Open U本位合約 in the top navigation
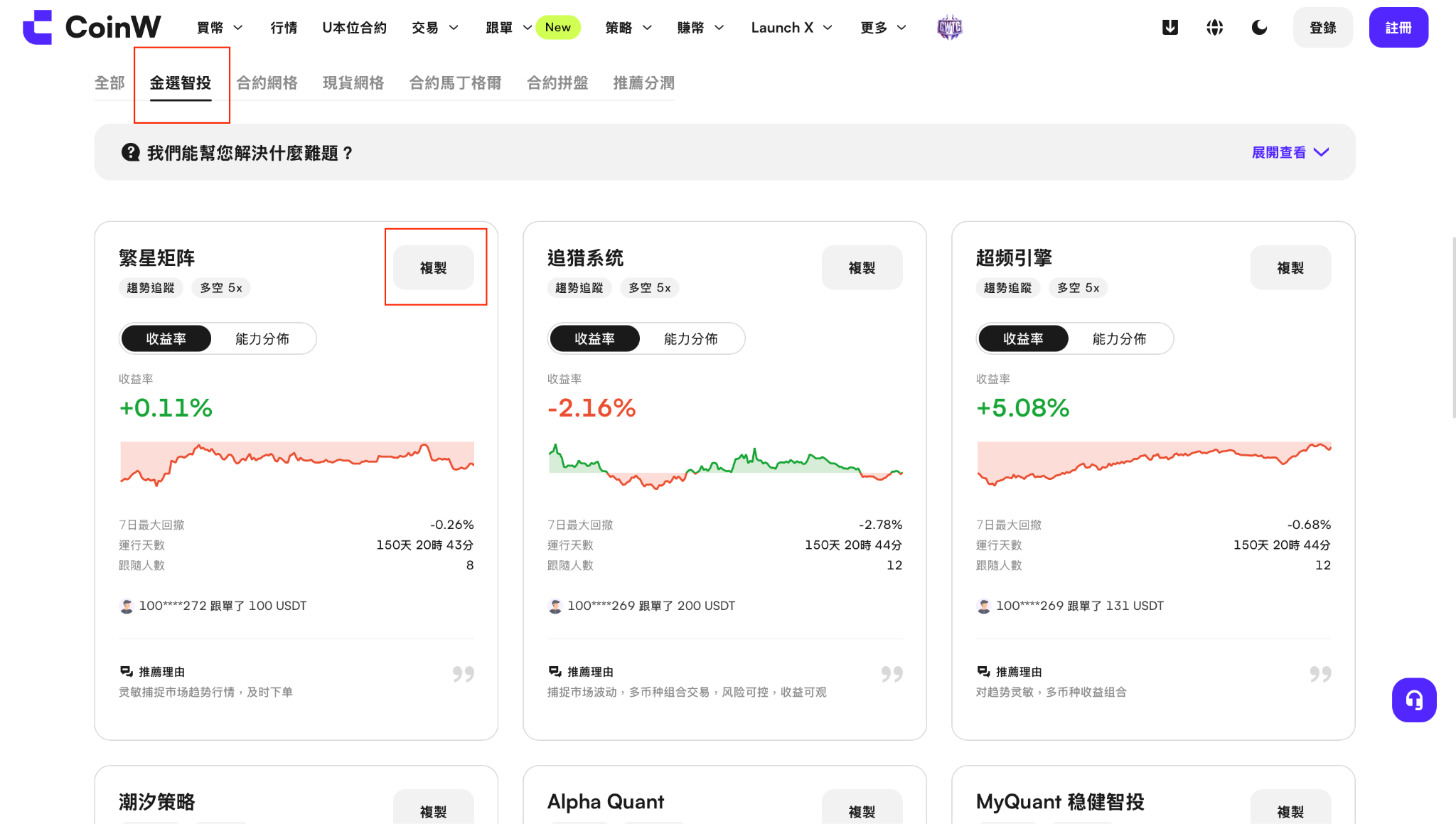Viewport: 1456px width, 824px height. coord(354,28)
